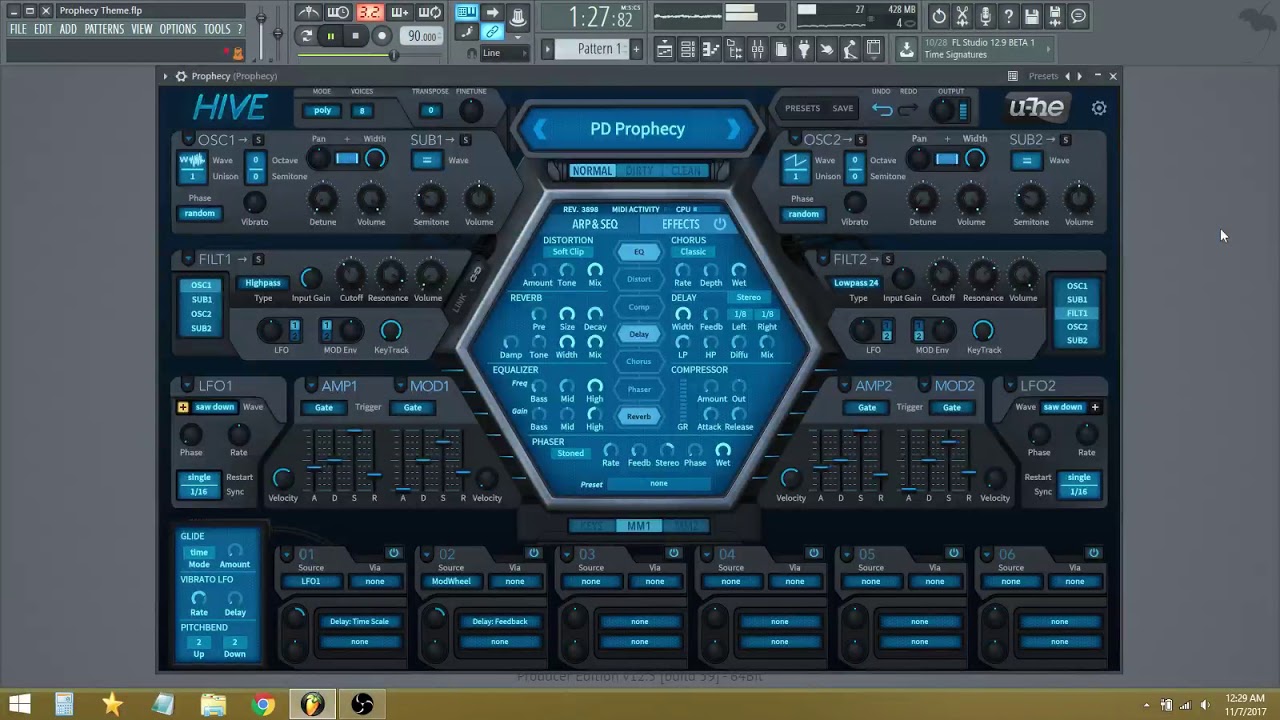Open Chrome from the taskbar
The height and width of the screenshot is (720, 1280).
click(x=263, y=705)
